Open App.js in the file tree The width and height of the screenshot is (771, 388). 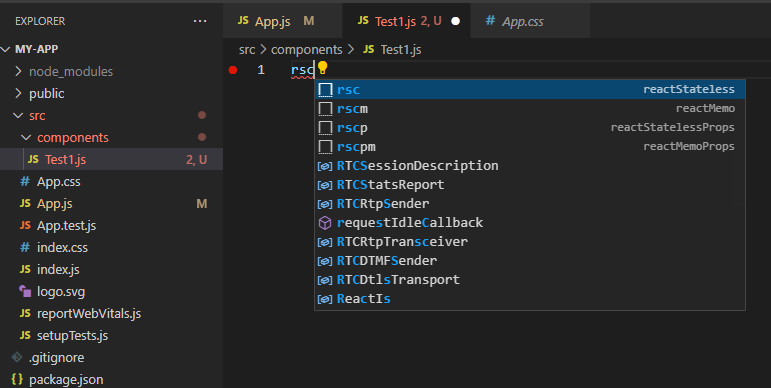point(111,203)
